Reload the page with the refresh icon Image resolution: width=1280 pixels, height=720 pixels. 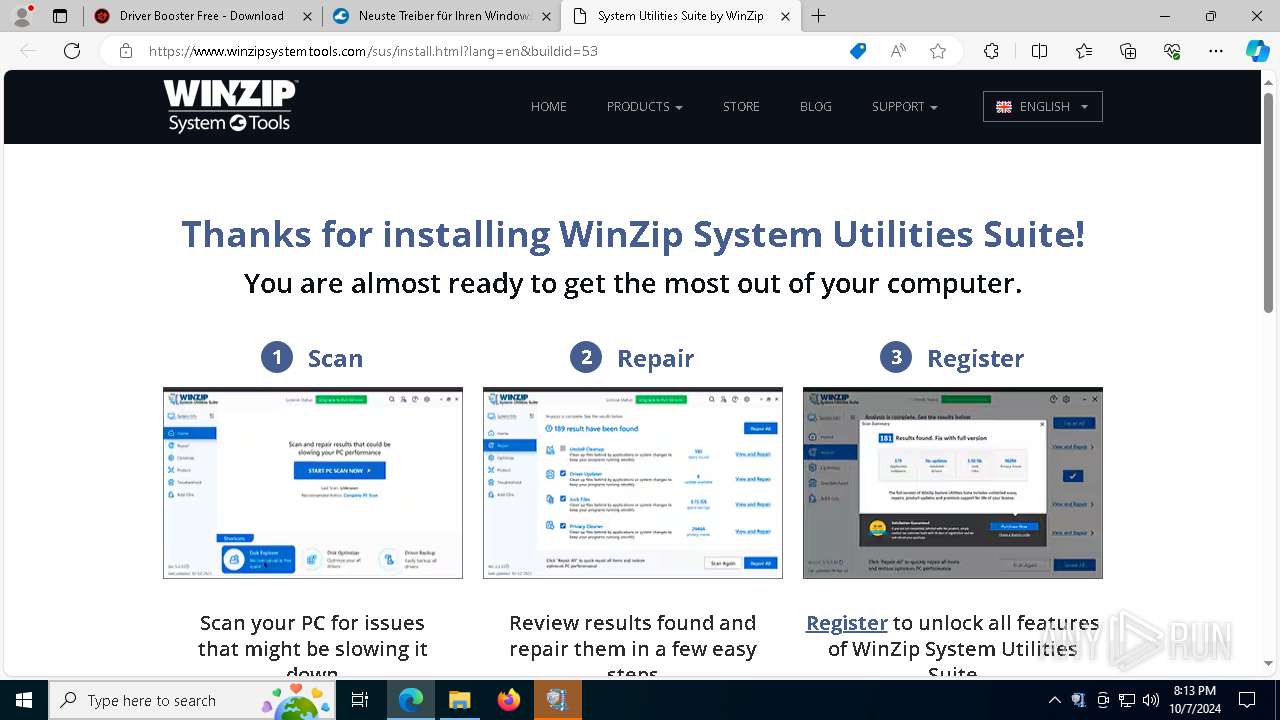pos(72,51)
